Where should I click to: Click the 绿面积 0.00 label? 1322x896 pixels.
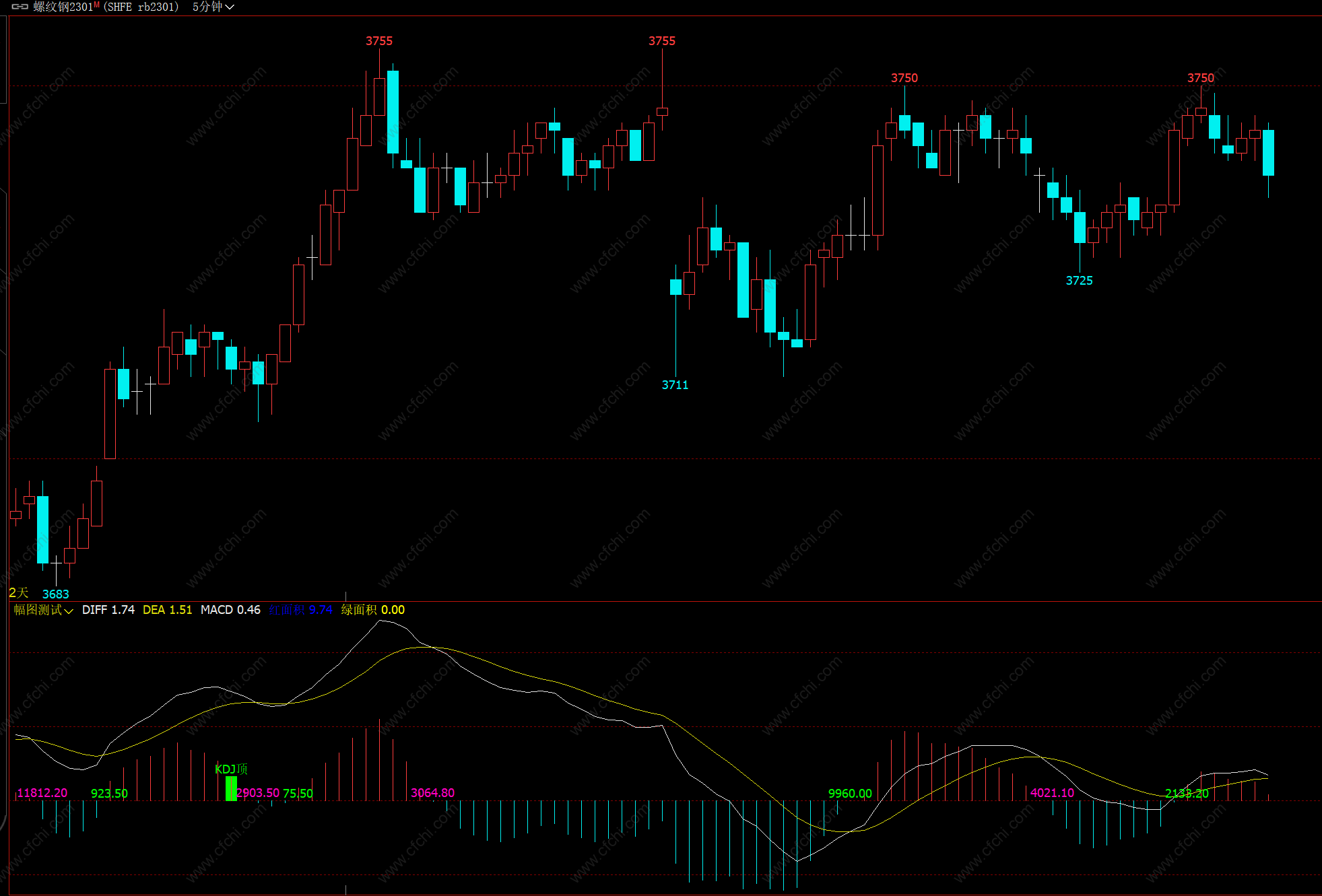point(372,610)
